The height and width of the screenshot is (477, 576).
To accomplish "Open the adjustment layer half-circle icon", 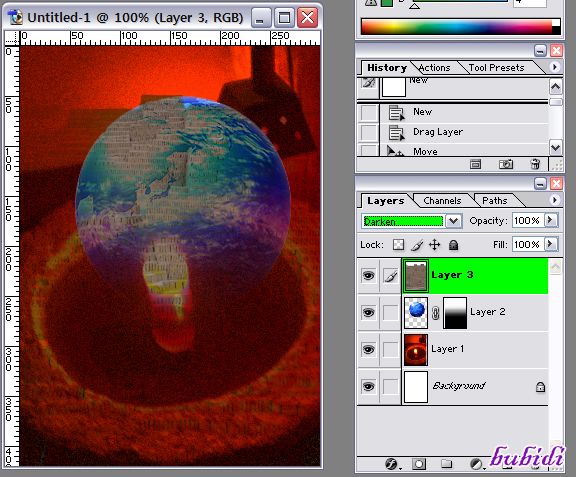I will click(x=476, y=465).
